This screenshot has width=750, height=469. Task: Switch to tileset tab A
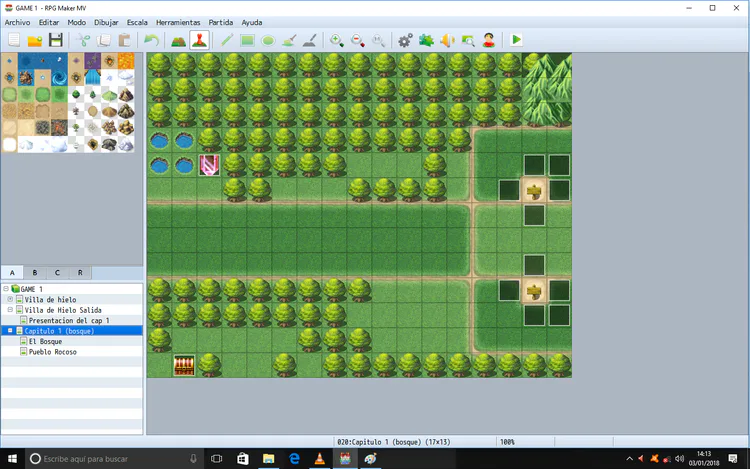pos(12,273)
